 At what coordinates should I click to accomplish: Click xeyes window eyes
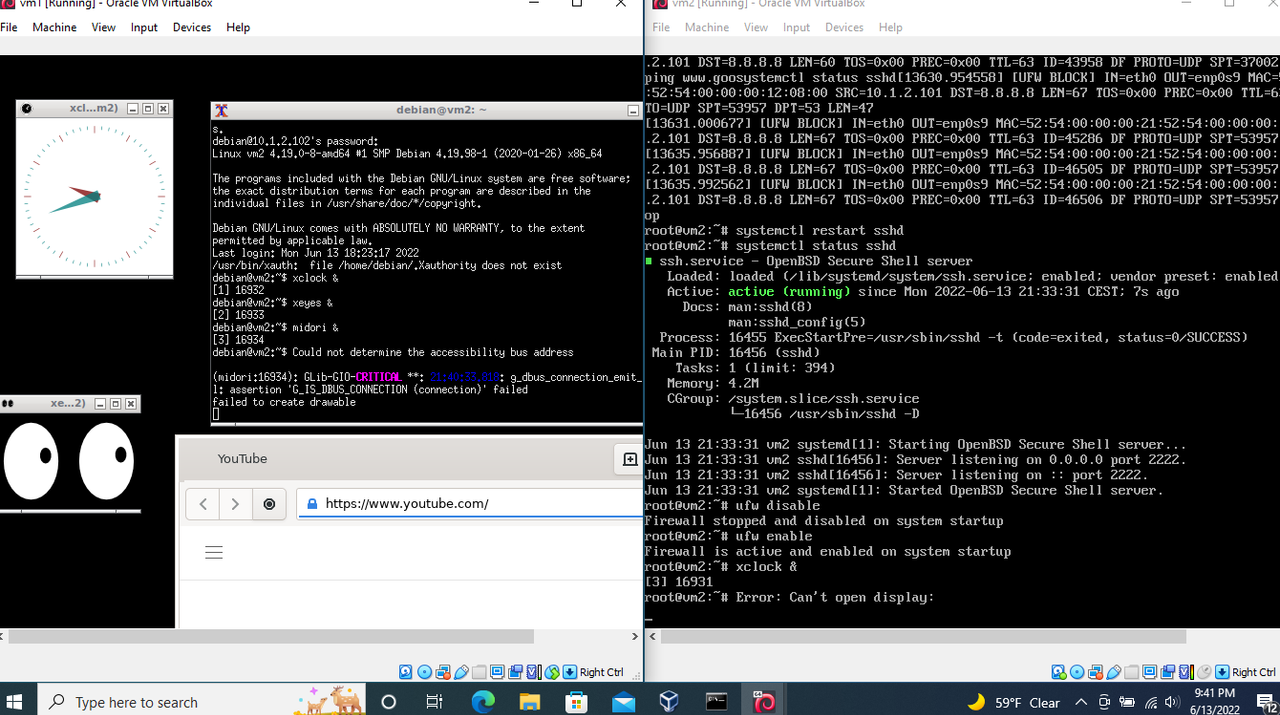pos(70,461)
